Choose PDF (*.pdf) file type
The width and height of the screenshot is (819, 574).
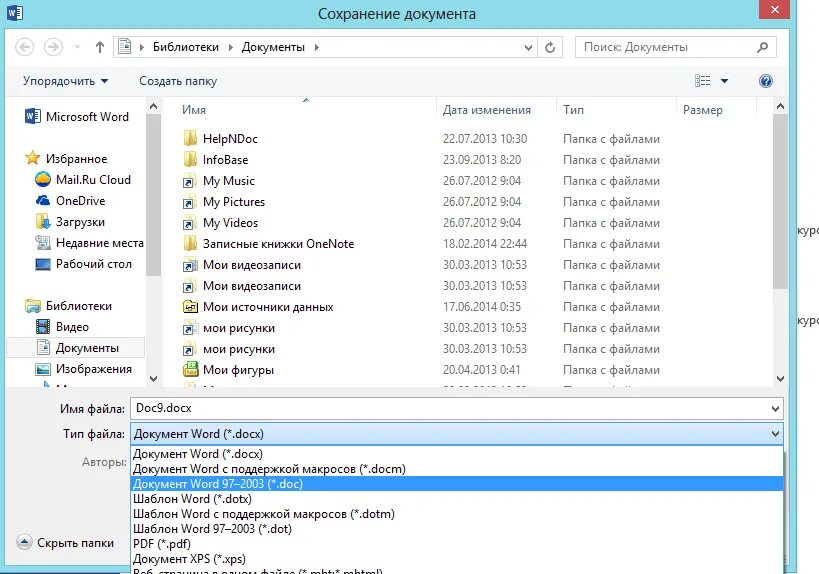coord(457,544)
